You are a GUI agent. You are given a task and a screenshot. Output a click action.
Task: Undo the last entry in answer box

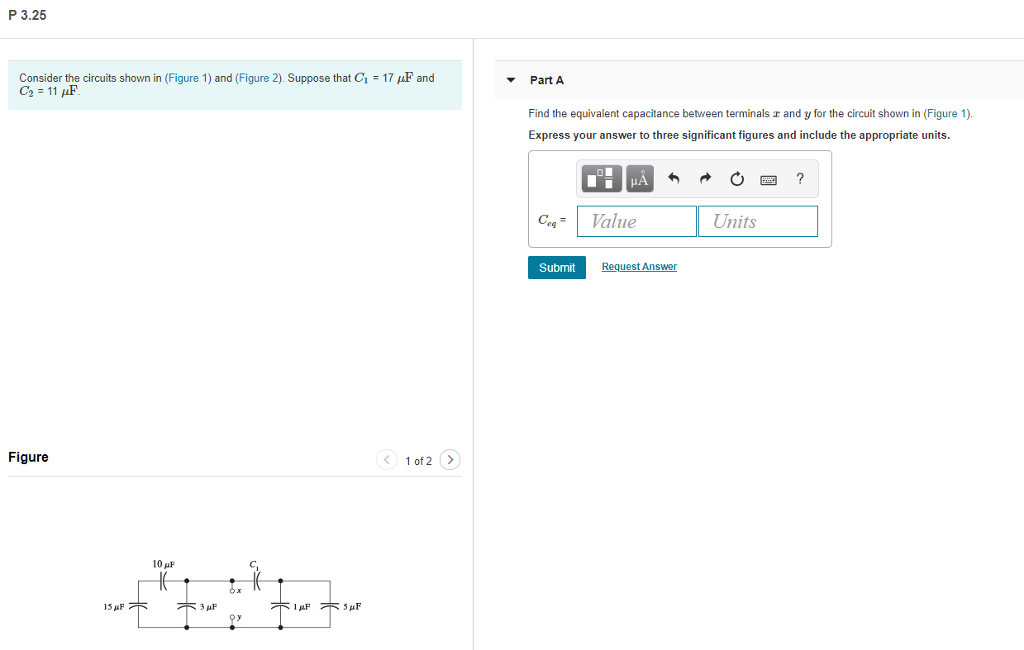pyautogui.click(x=674, y=178)
